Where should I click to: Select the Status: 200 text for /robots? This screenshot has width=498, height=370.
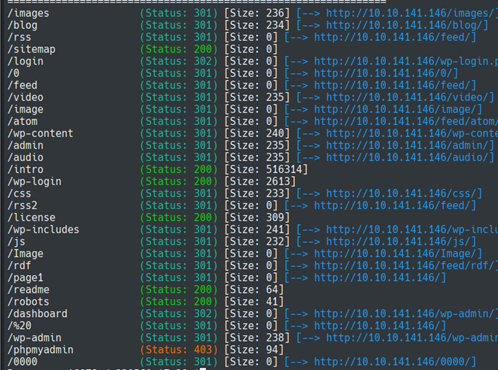179,301
